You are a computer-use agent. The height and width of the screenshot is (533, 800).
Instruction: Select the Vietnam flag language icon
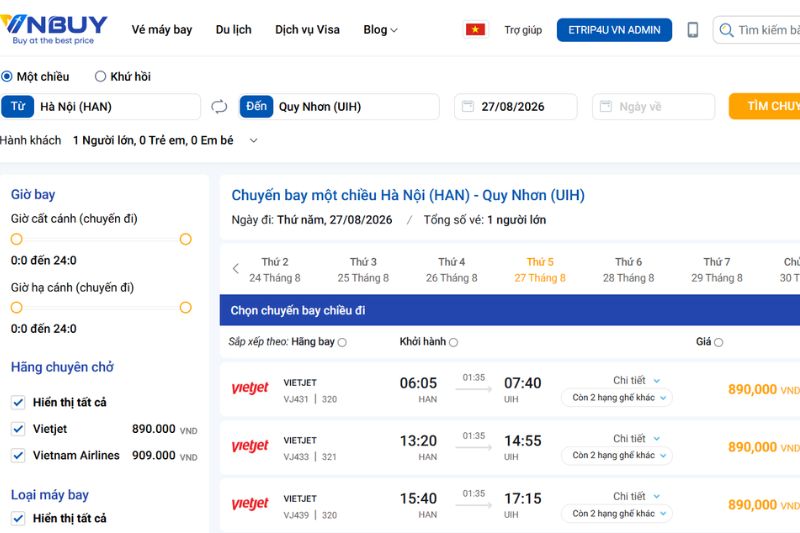click(x=475, y=30)
